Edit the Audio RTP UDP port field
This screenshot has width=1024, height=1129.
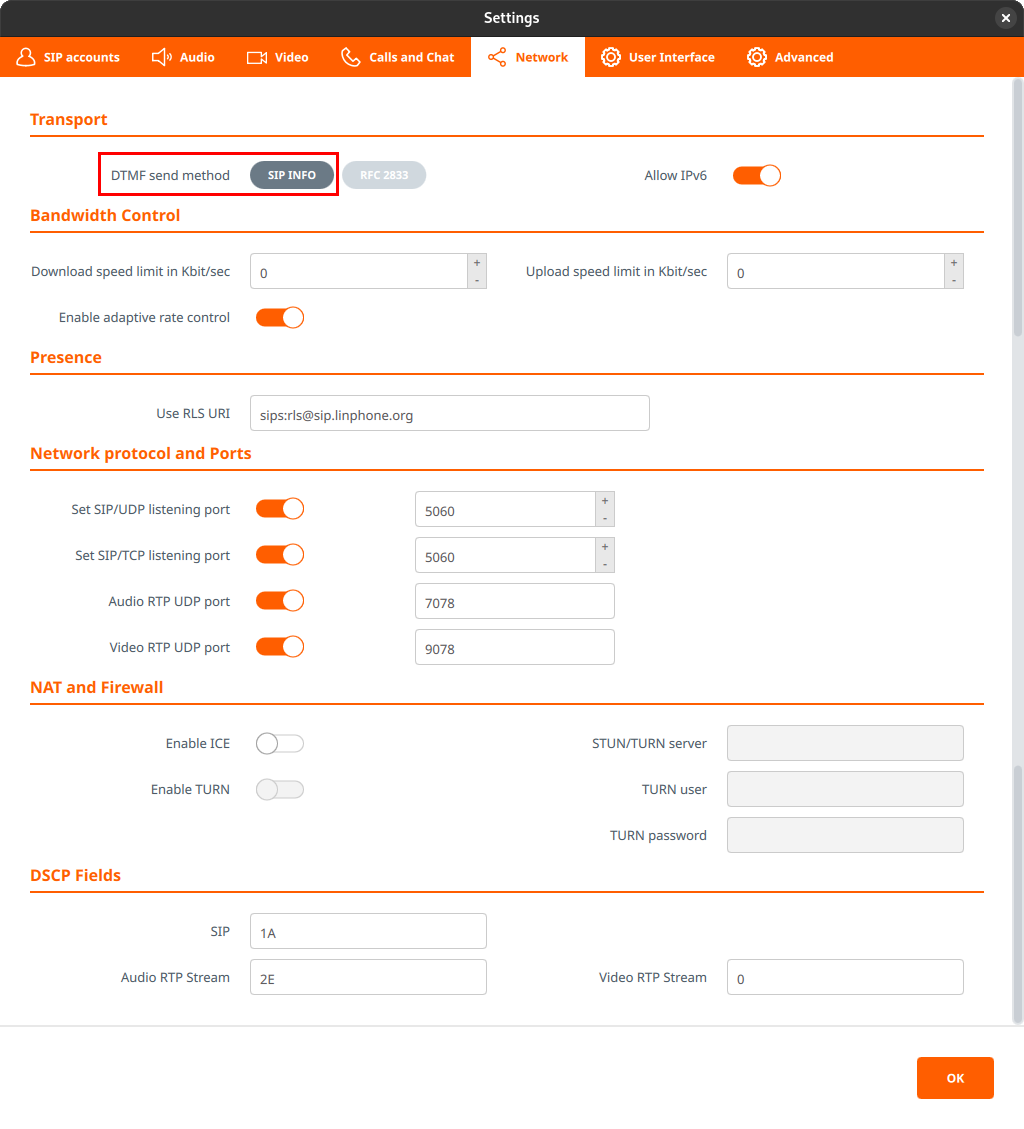[515, 601]
